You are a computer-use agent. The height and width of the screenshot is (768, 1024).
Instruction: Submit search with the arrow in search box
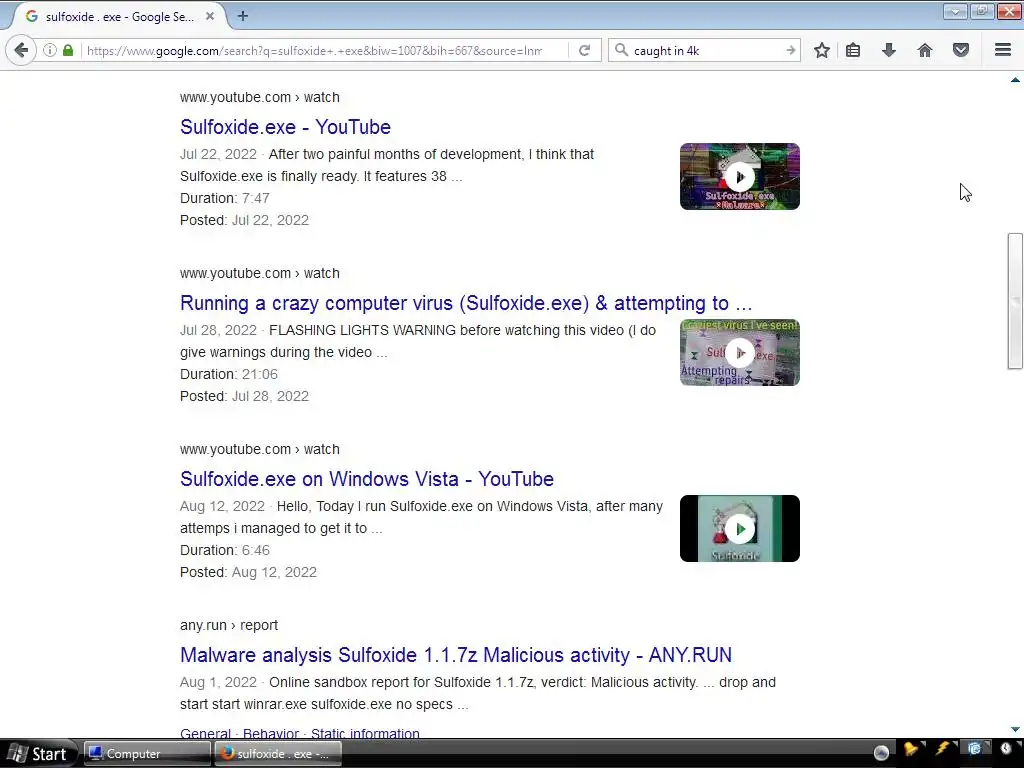pyautogui.click(x=790, y=50)
